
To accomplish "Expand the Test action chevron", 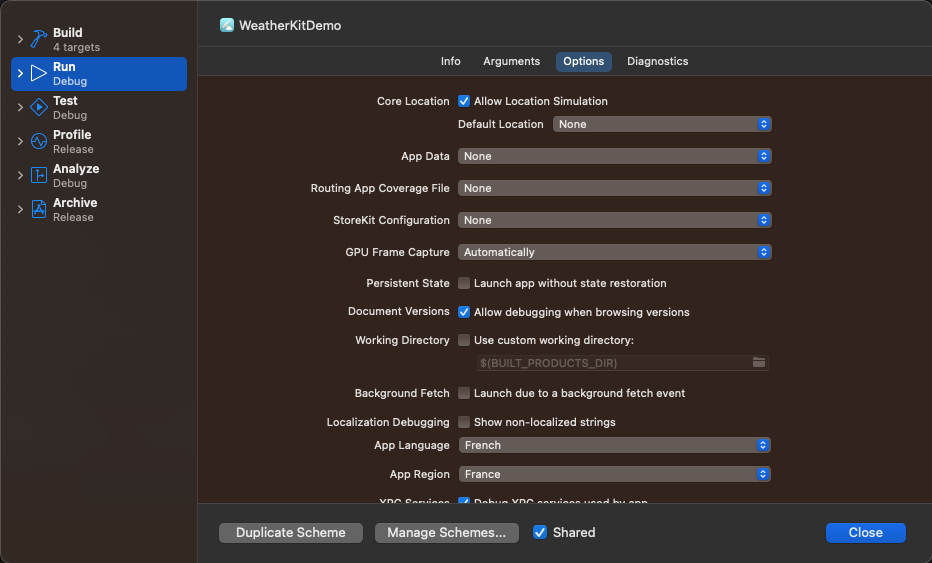I will (x=20, y=107).
